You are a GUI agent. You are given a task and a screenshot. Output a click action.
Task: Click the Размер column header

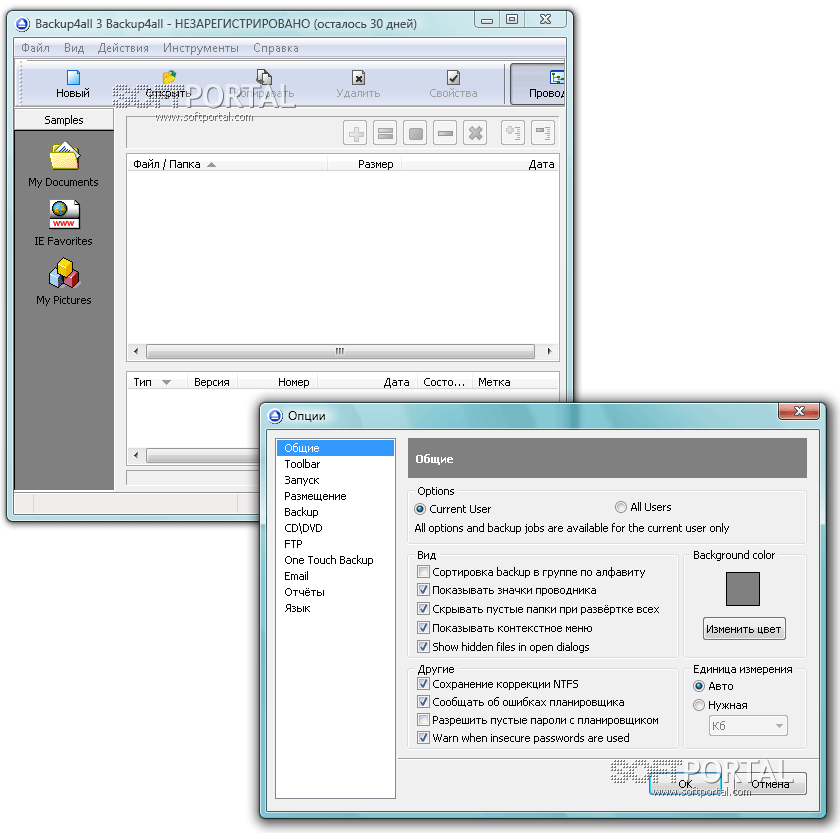(364, 164)
